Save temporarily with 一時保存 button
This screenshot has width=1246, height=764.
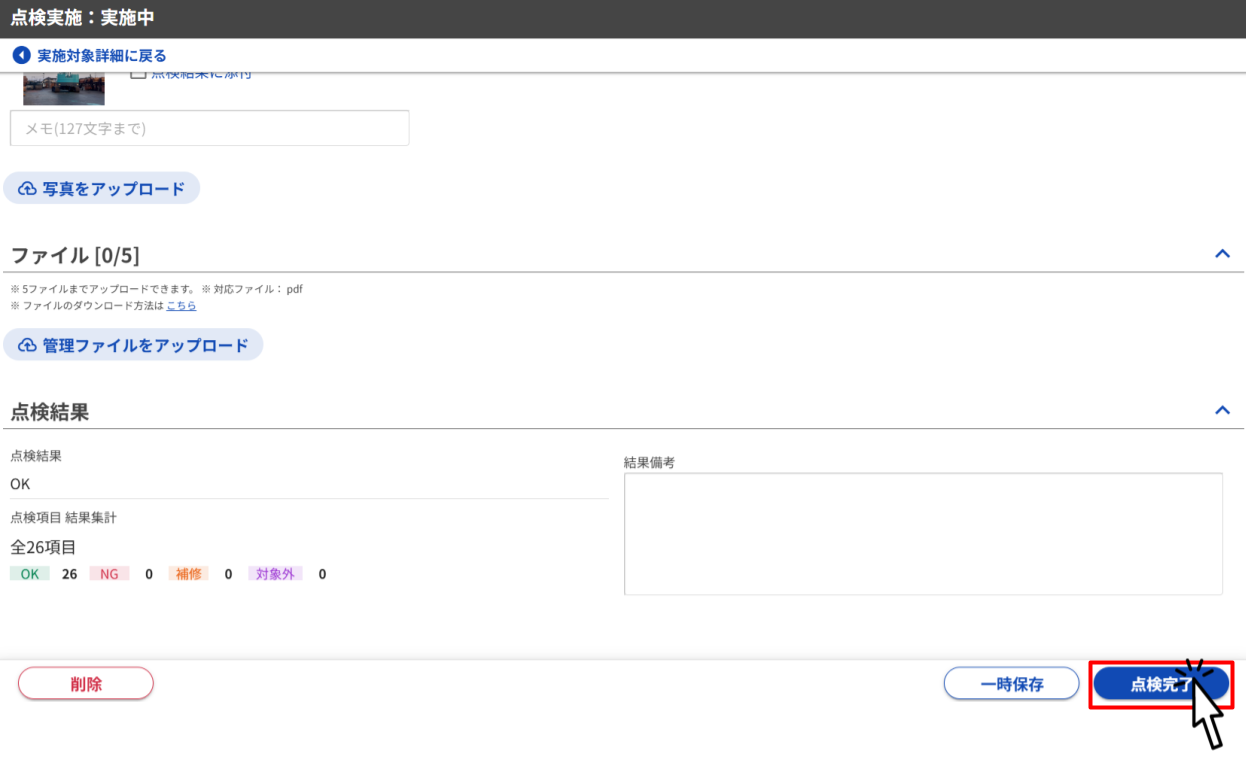[1011, 685]
